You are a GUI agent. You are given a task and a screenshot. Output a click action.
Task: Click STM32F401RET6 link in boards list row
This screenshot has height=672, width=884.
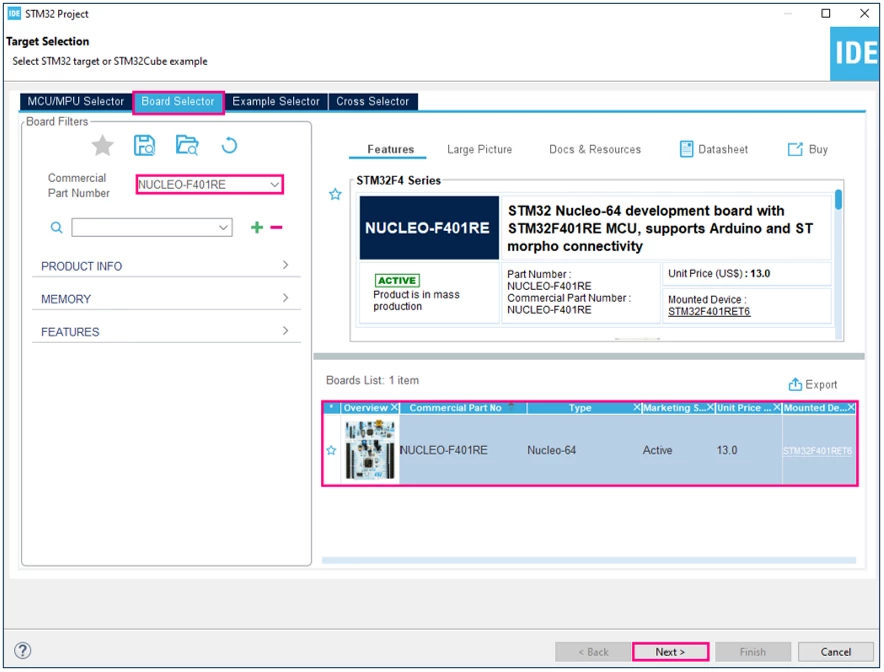(817, 451)
